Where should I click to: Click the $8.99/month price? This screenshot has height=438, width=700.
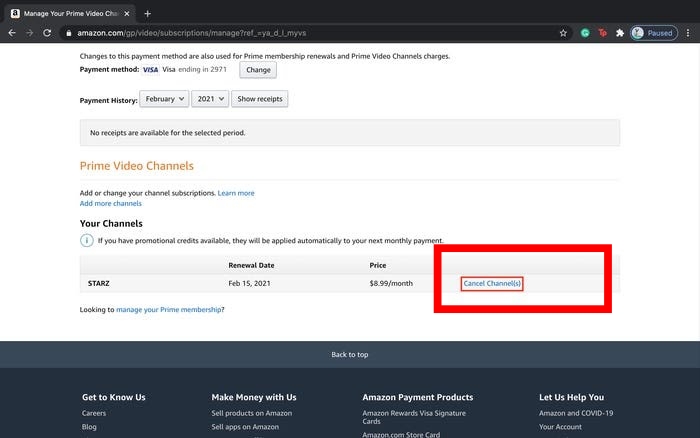pyautogui.click(x=391, y=284)
